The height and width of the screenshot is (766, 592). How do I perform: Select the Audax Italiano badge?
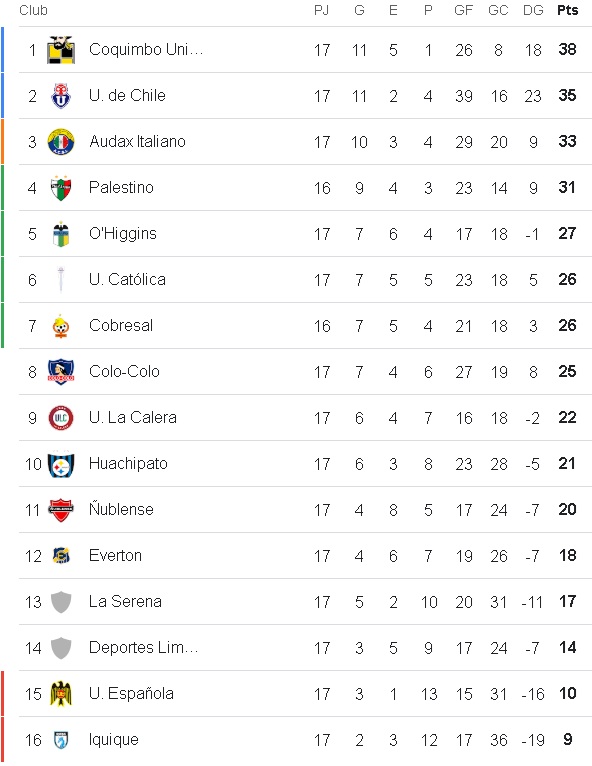coord(61,142)
